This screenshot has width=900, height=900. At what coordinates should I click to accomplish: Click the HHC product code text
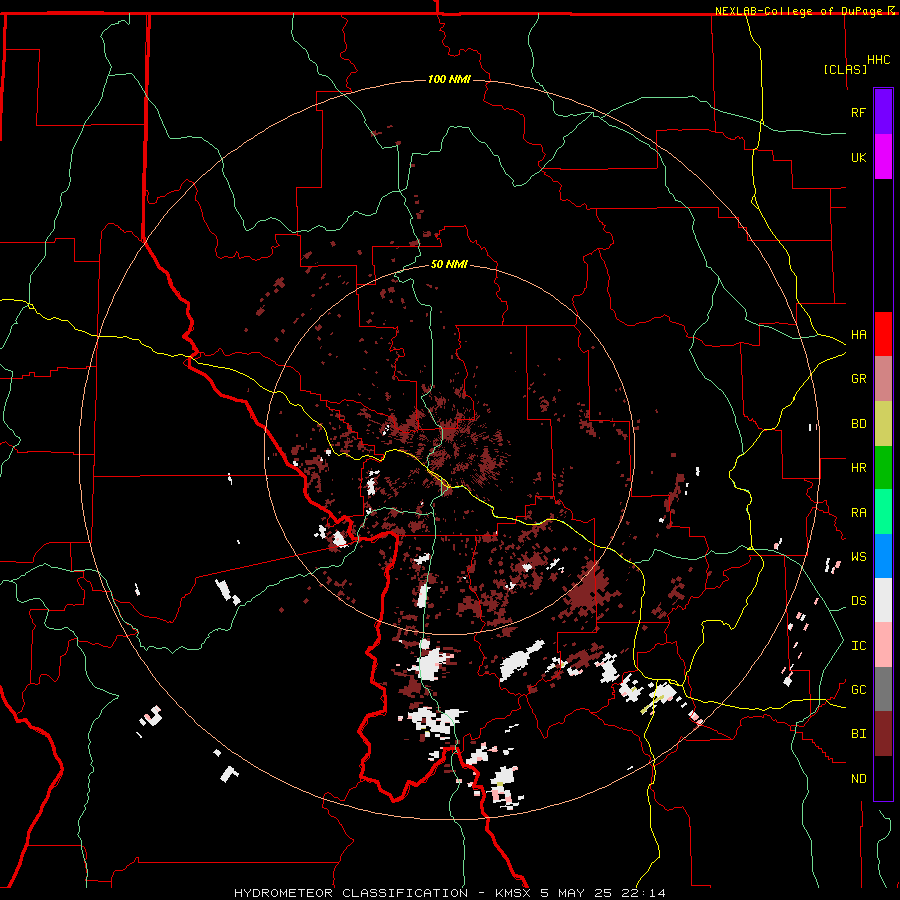point(878,60)
